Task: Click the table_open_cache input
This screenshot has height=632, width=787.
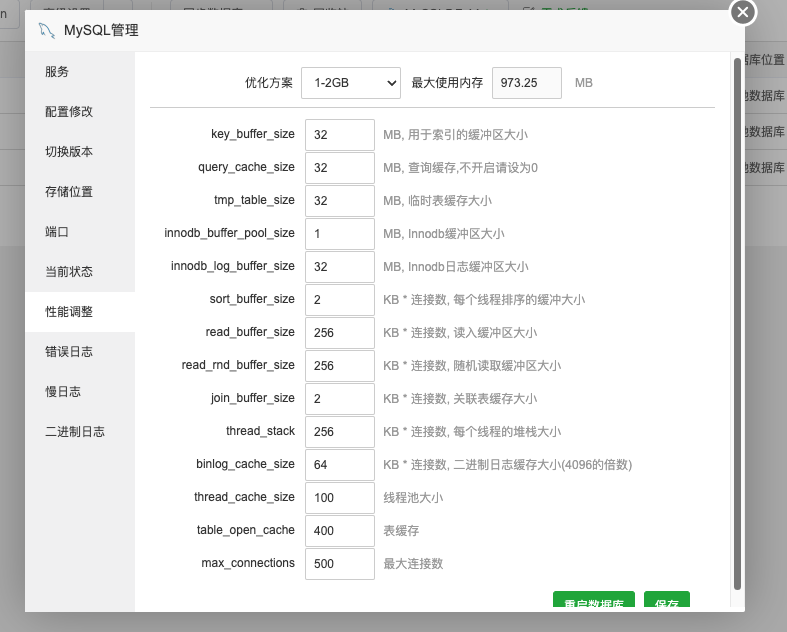Action: tap(340, 531)
